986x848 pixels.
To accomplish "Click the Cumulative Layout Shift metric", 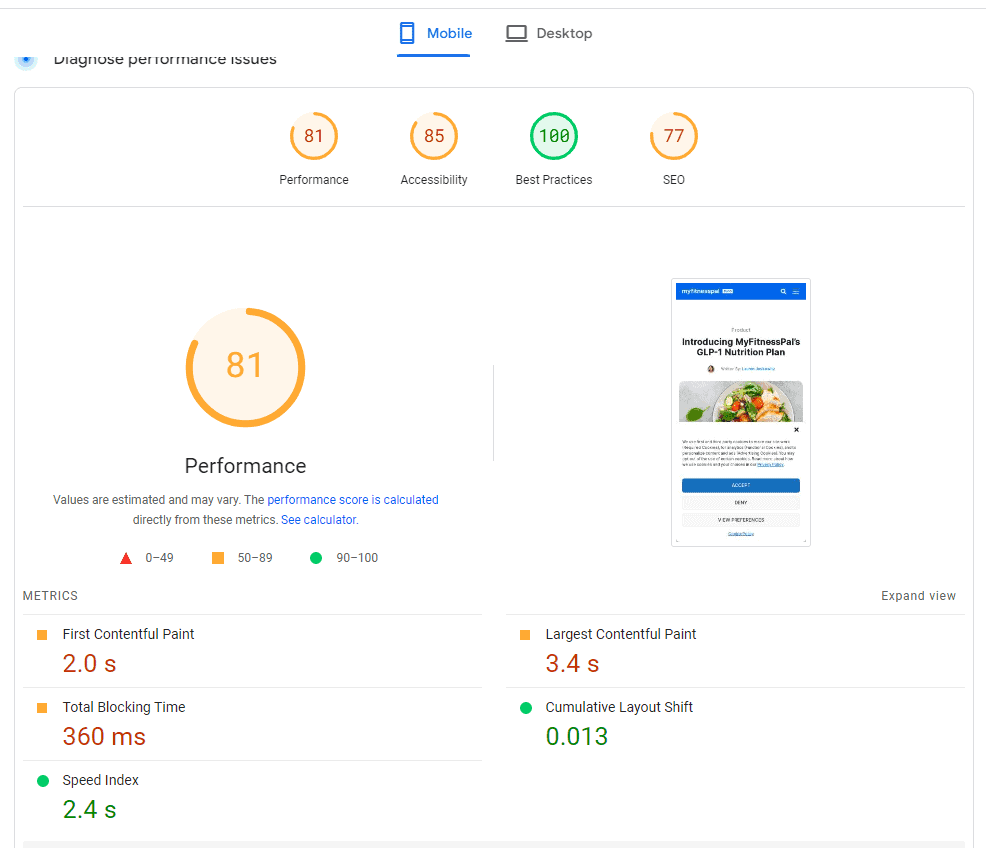I will [618, 708].
